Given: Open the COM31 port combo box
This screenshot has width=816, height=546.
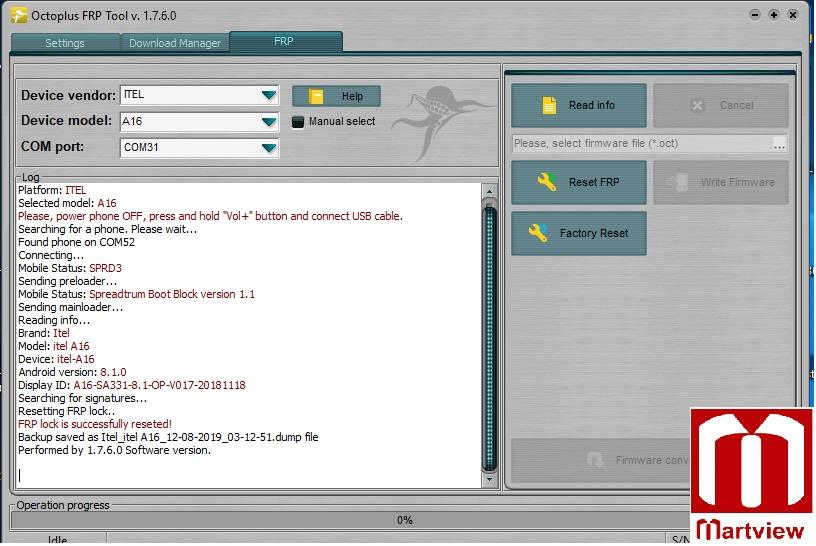Looking at the screenshot, I should [199, 148].
